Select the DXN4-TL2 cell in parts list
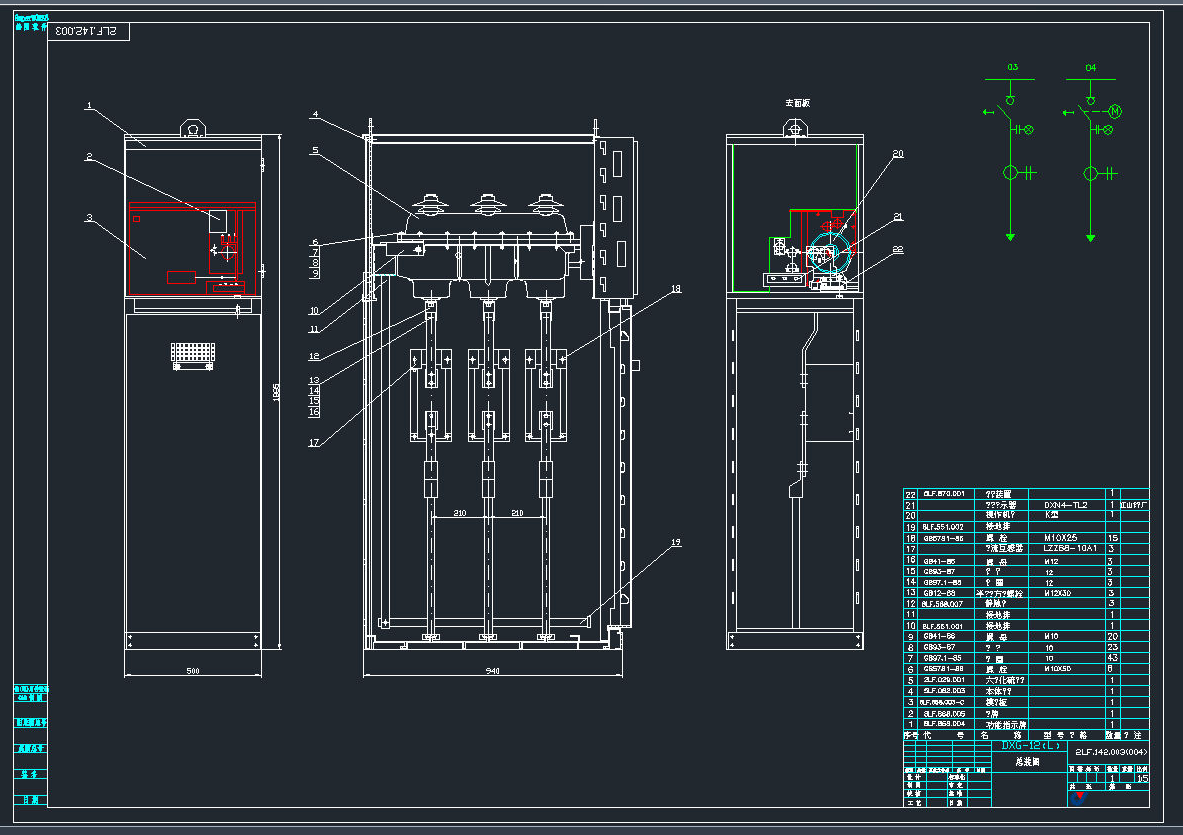The width and height of the screenshot is (1183, 835). 1065,505
